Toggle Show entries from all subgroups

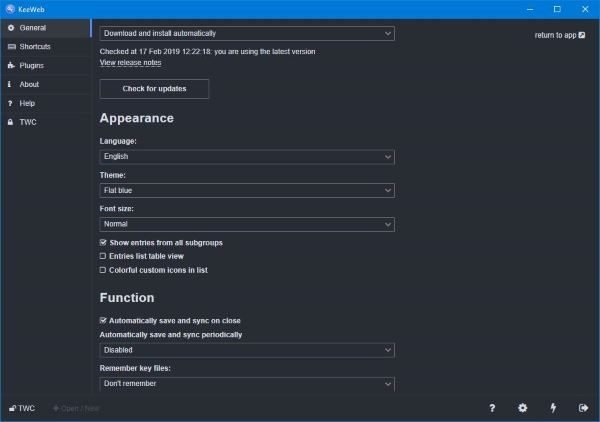(x=103, y=243)
